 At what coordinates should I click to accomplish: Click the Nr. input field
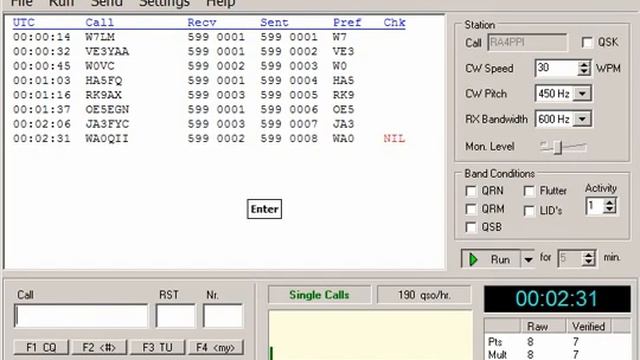coord(223,316)
